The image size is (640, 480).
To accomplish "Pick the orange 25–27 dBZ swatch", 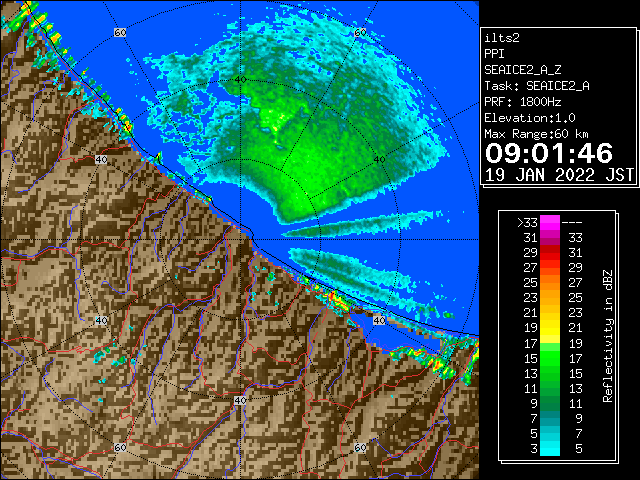I will [x=550, y=282].
